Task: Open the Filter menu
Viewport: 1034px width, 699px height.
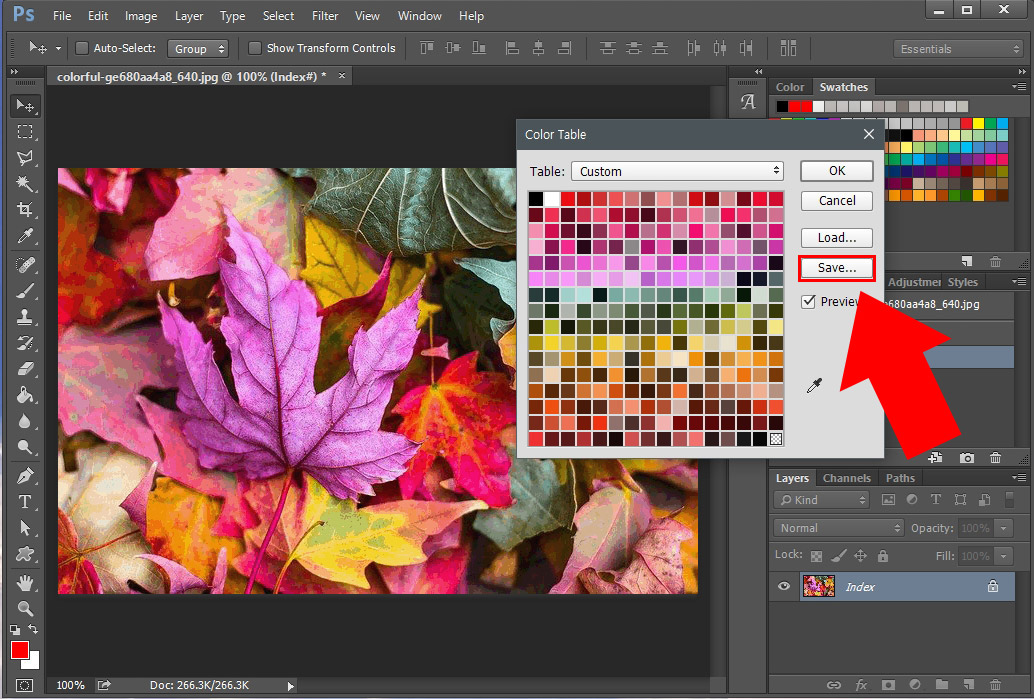Action: (x=325, y=16)
